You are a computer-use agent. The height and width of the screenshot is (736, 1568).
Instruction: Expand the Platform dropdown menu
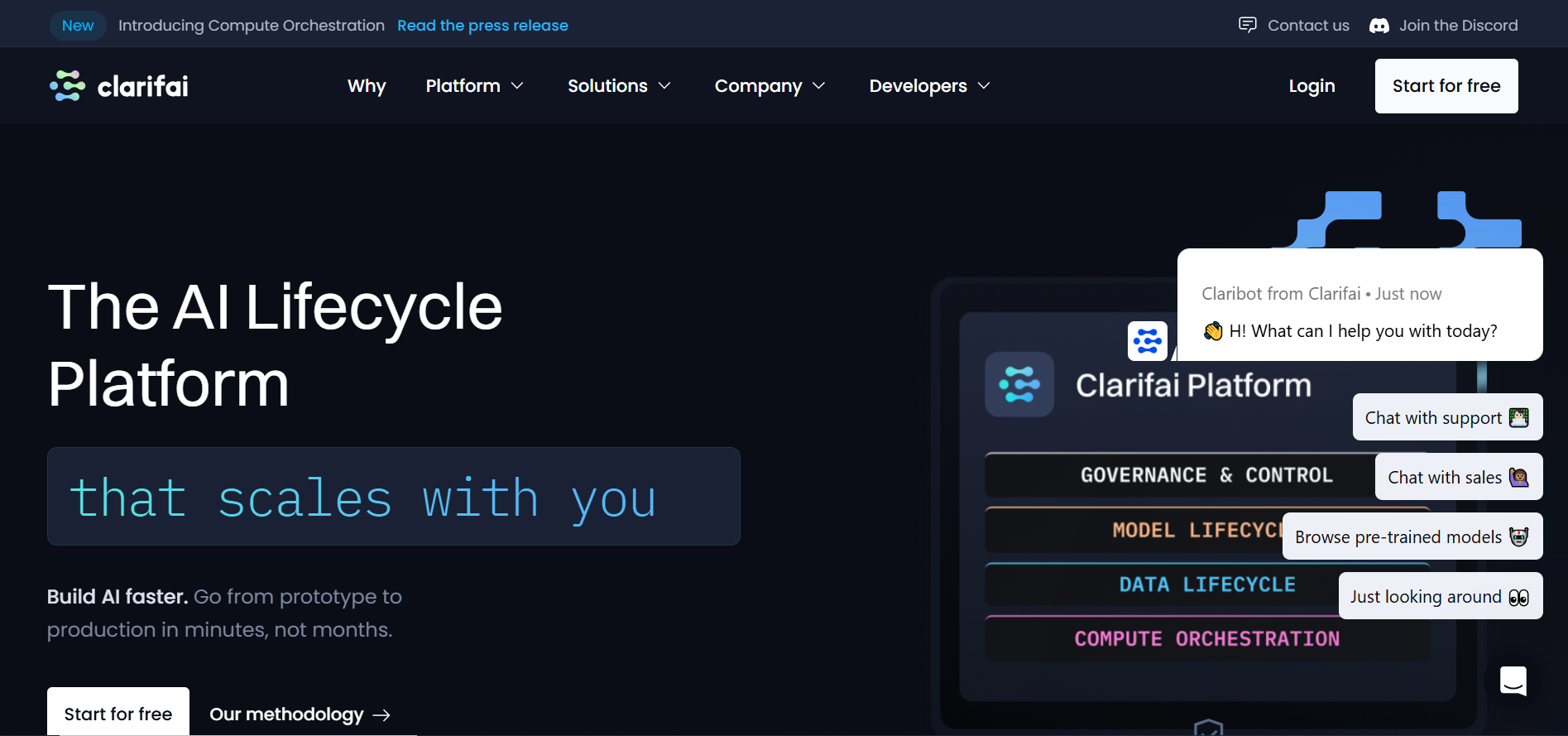(x=474, y=86)
